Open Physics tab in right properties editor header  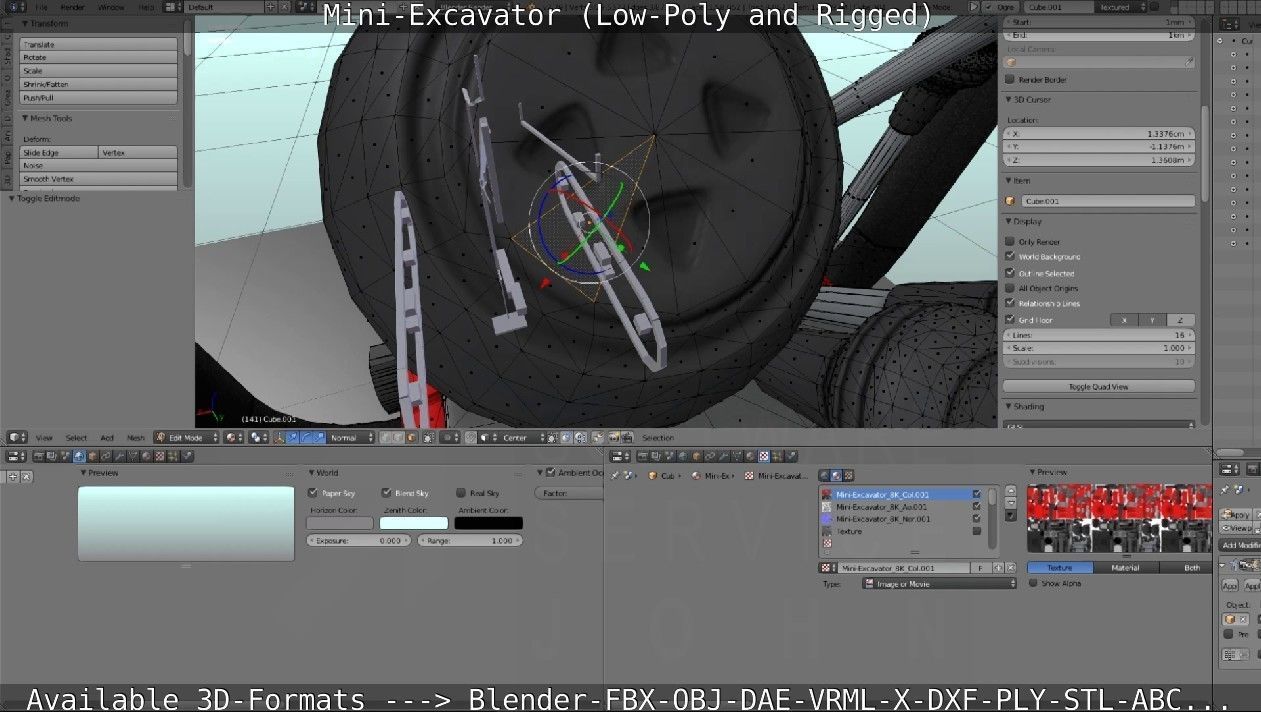pos(791,456)
